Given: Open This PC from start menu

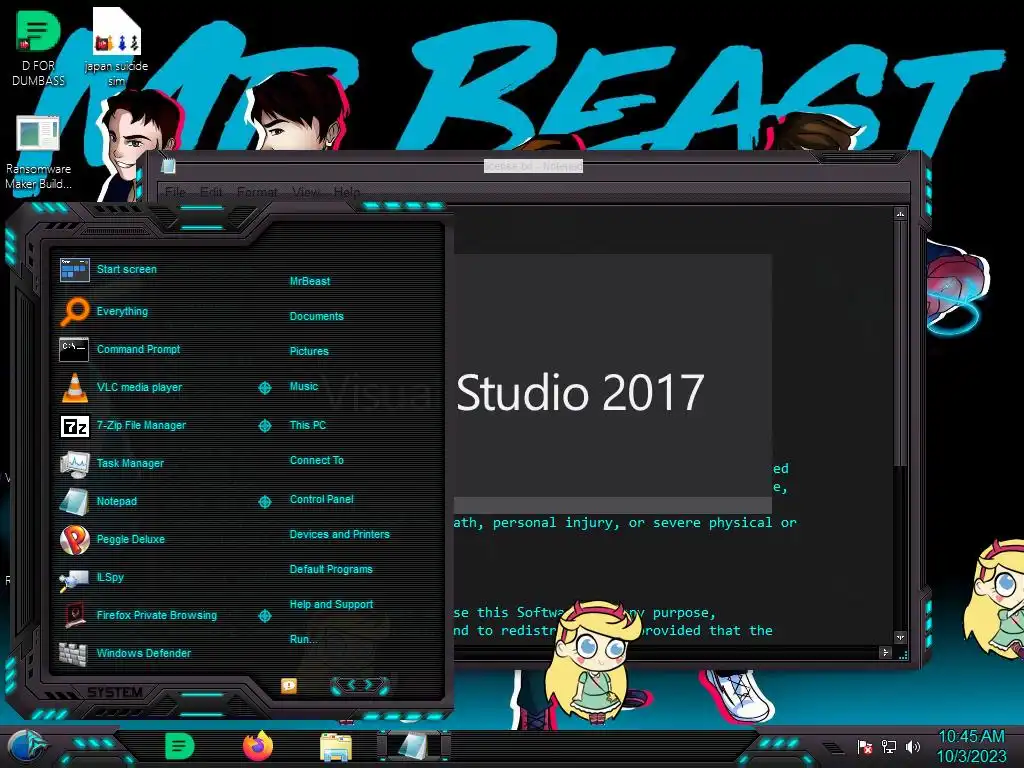Looking at the screenshot, I should point(308,425).
